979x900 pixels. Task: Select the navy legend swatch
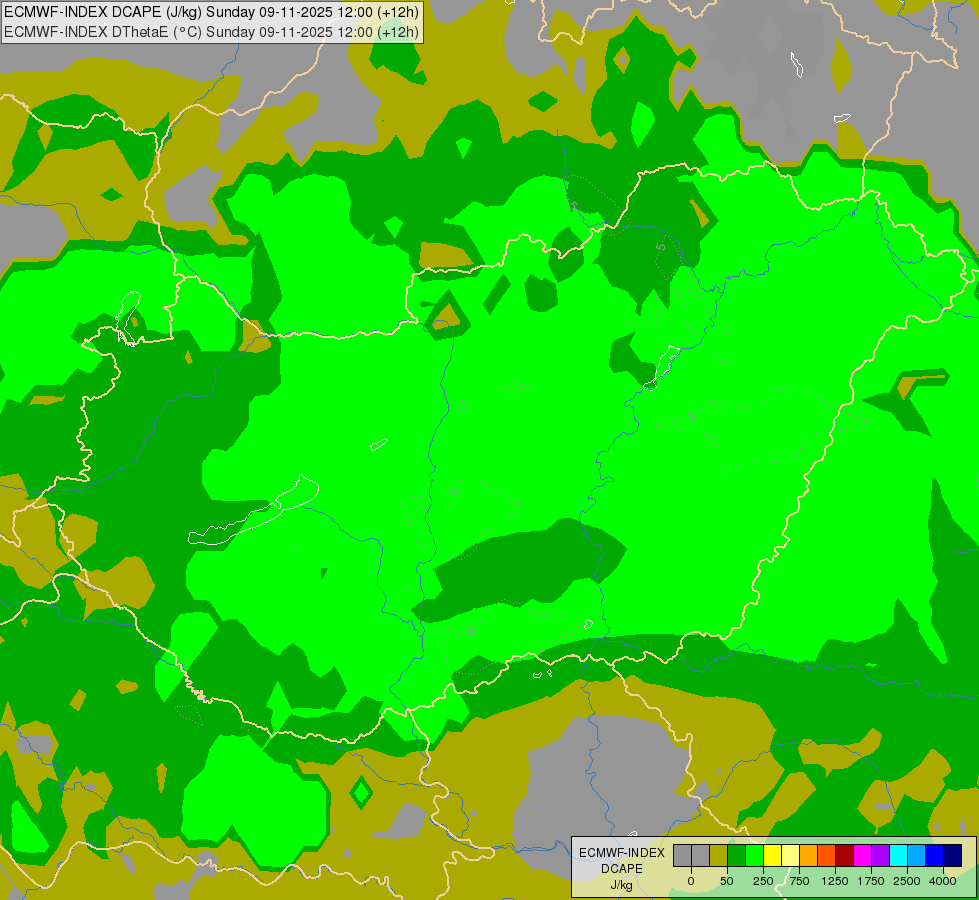pos(953,856)
